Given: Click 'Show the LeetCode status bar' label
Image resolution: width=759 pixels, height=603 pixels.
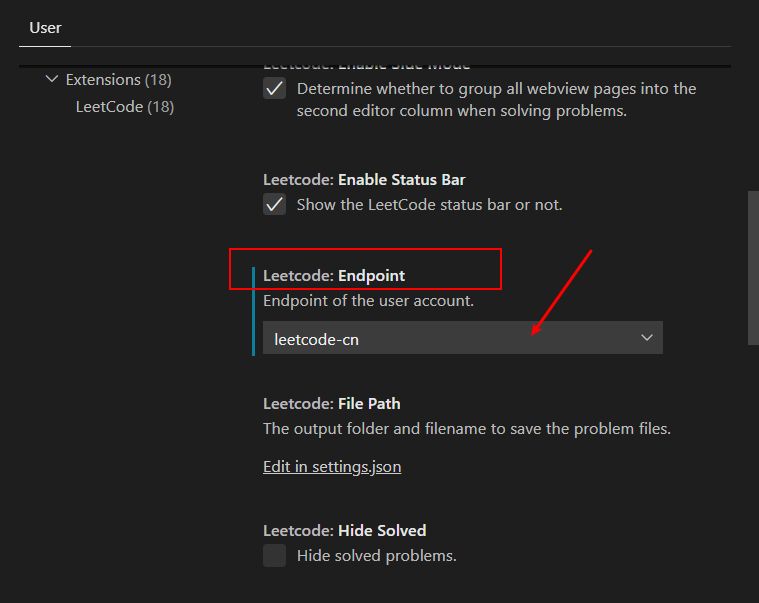Looking at the screenshot, I should 429,205.
